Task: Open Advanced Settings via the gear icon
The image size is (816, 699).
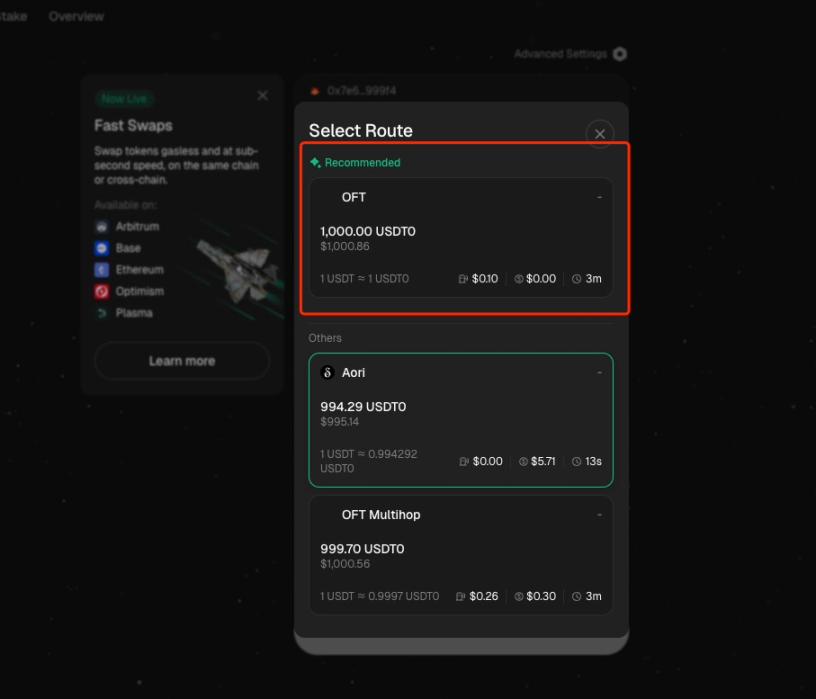Action: click(618, 54)
